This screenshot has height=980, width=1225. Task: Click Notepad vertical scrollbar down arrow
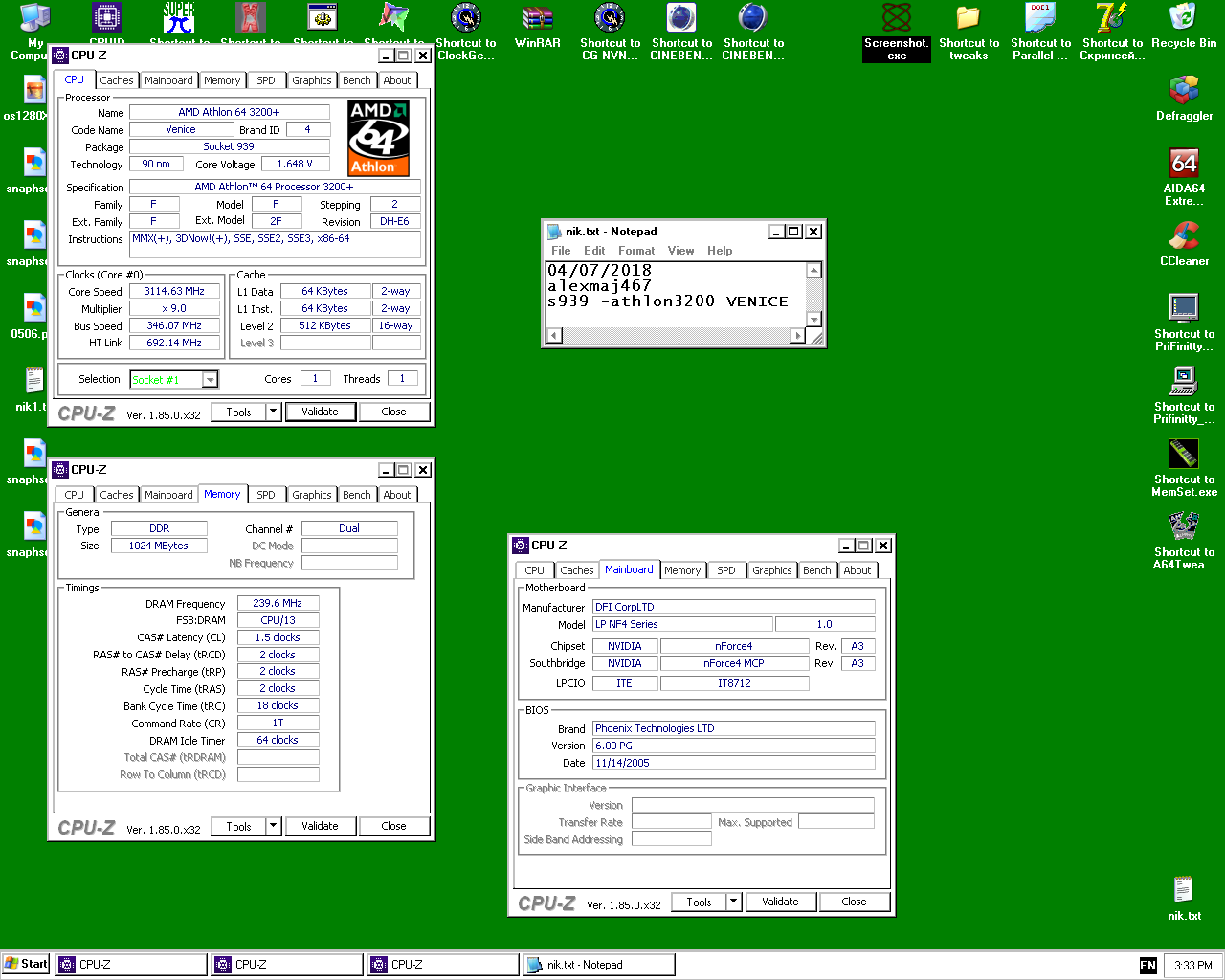(x=813, y=320)
